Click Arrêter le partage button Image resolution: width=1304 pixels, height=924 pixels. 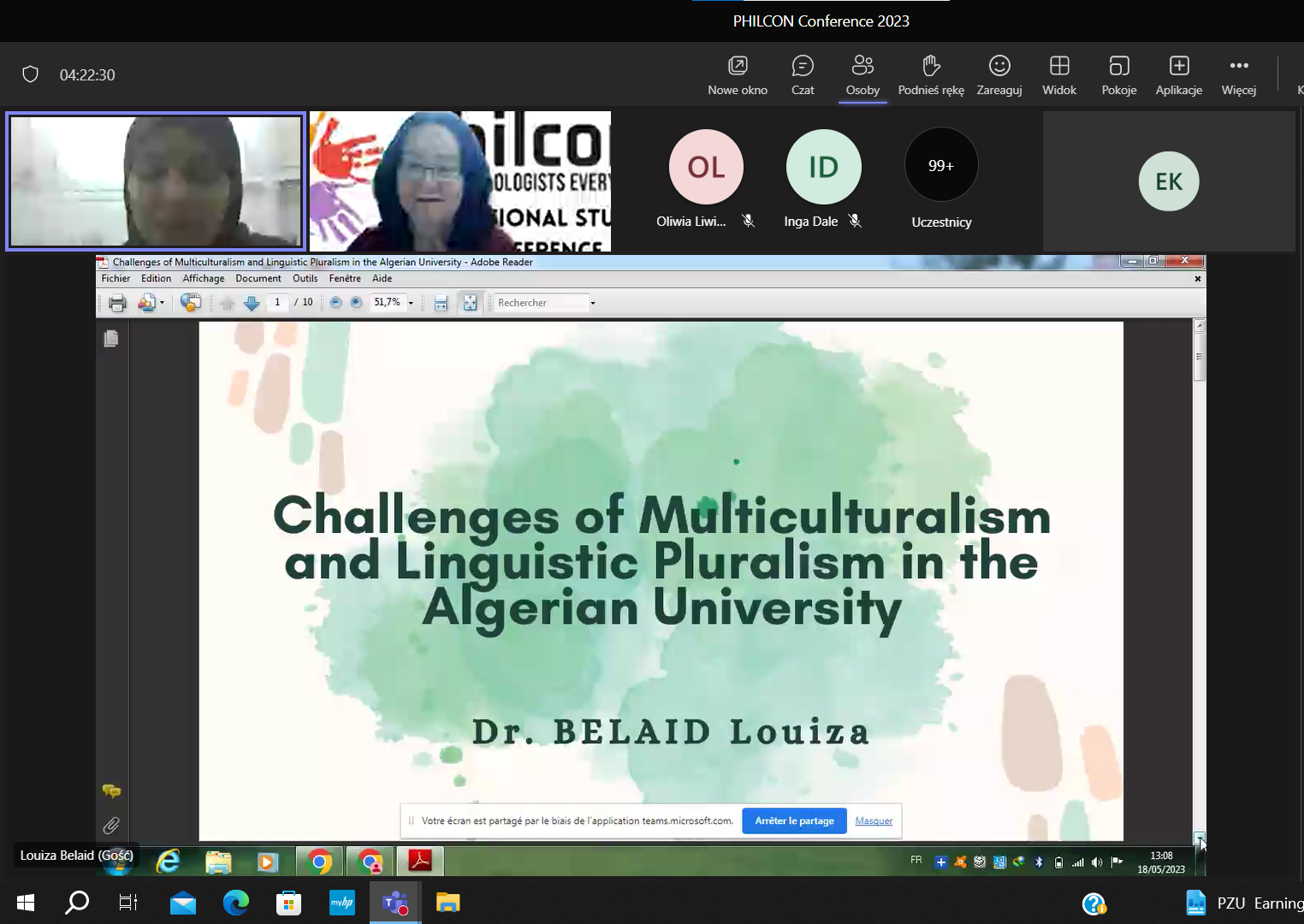tap(794, 821)
